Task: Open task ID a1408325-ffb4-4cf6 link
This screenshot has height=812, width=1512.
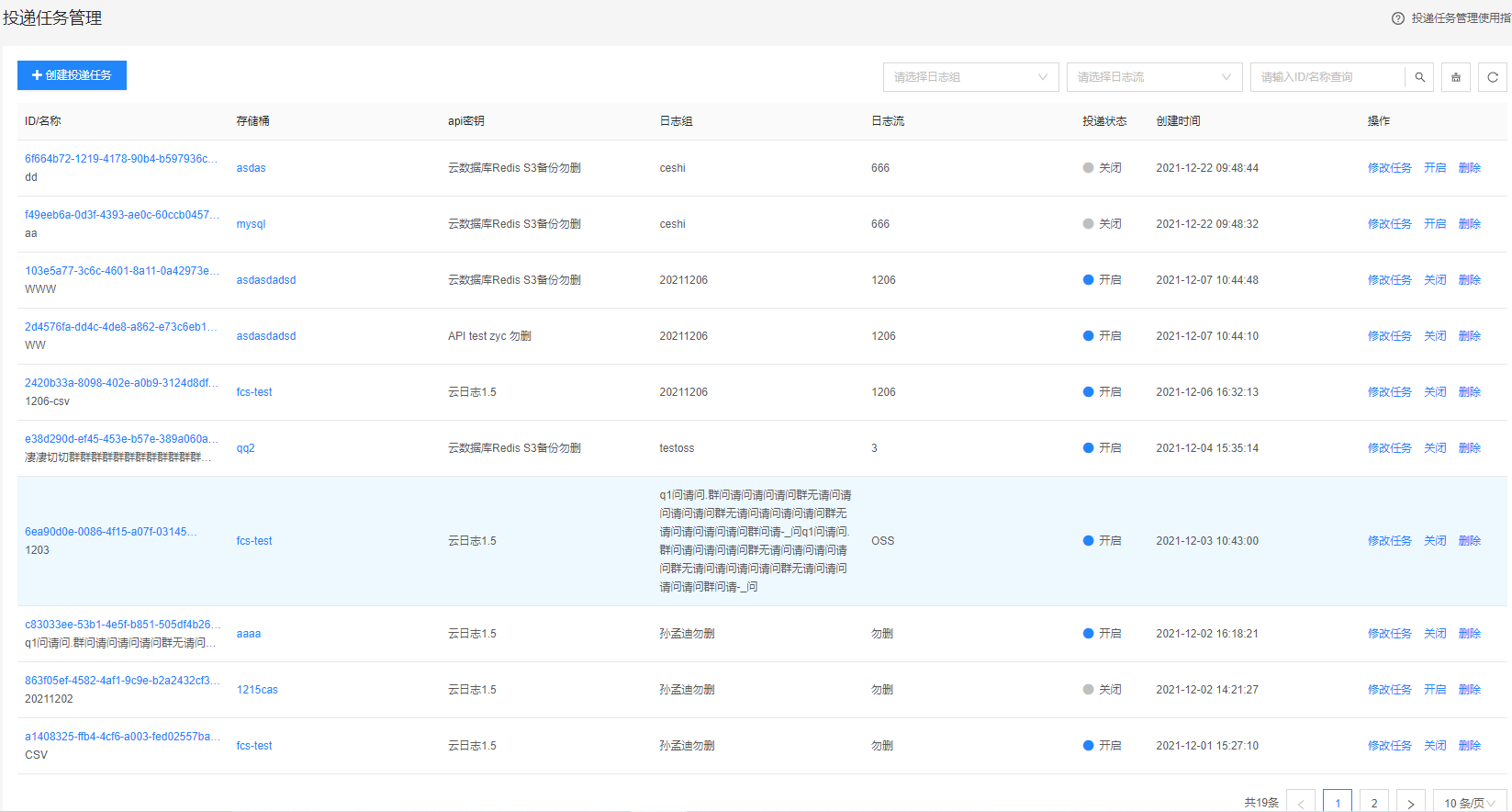Action: click(122, 737)
